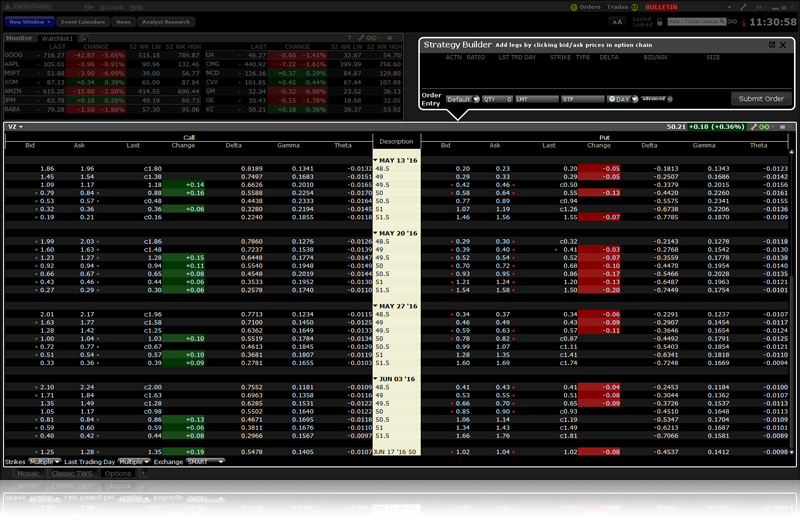Click magnifier in Ticker Lookup field

[x=721, y=21]
